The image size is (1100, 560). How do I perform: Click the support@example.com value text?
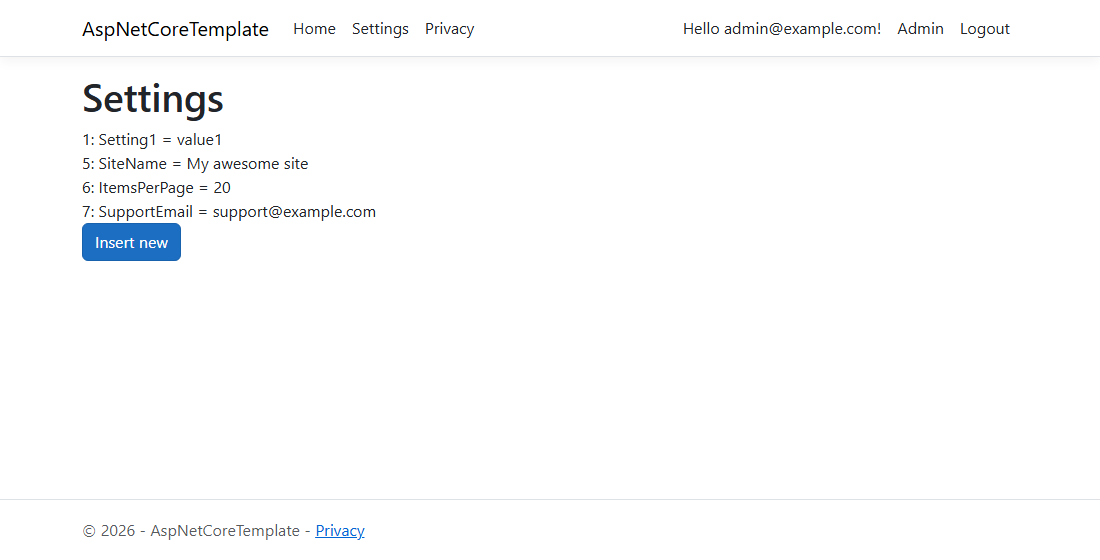295,211
